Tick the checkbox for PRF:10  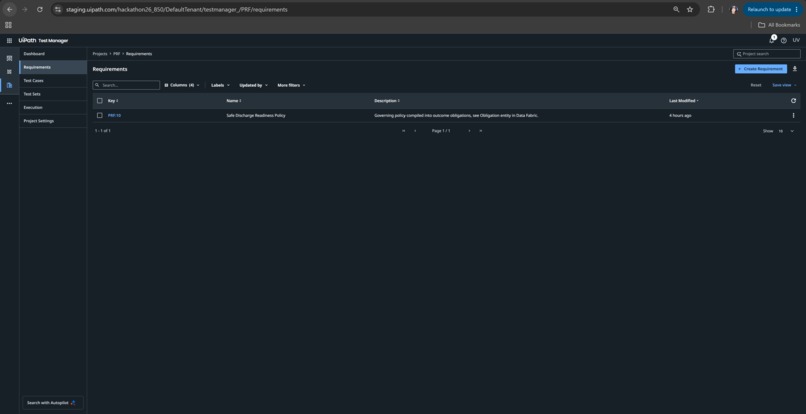(100, 115)
